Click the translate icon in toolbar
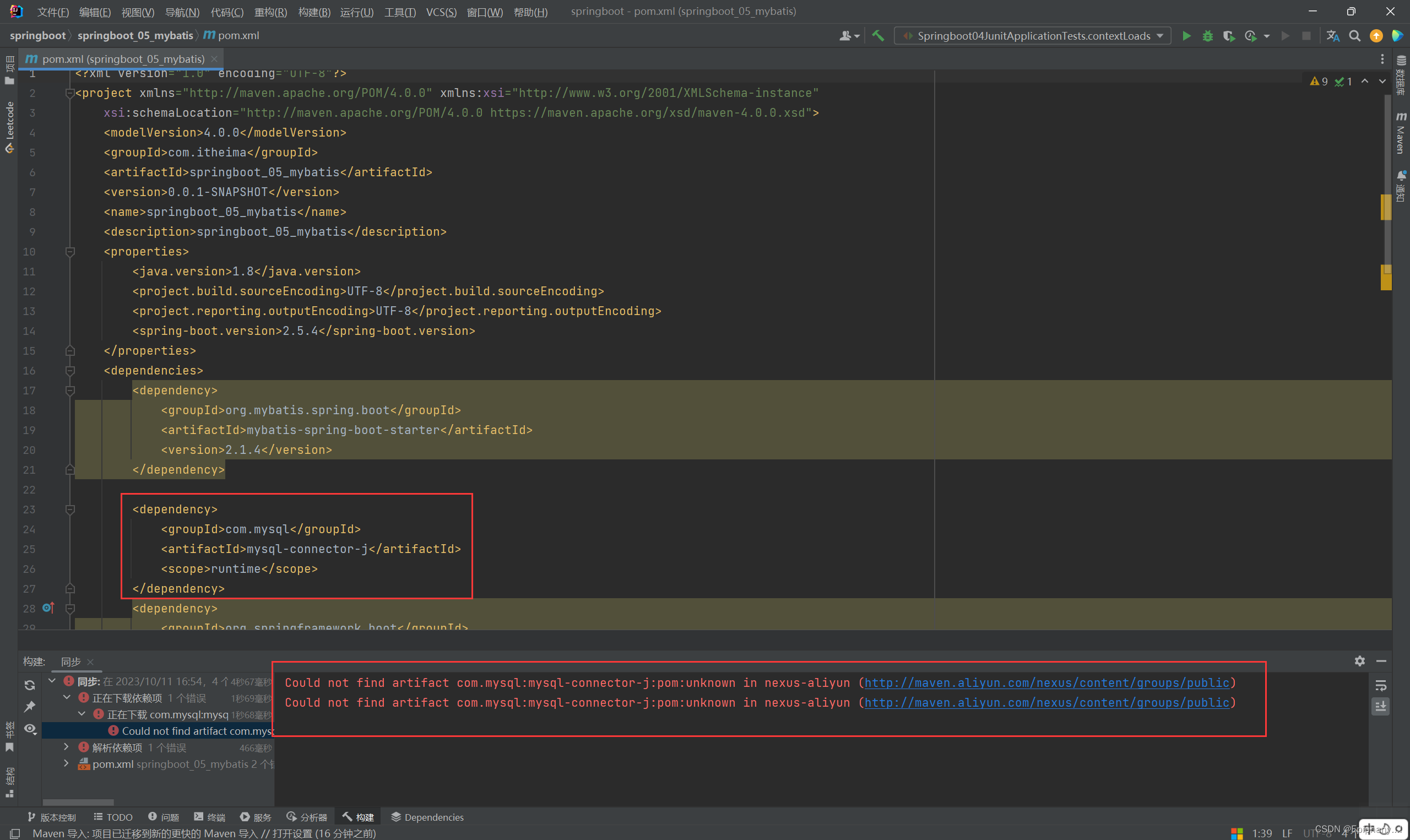The image size is (1410, 840). click(1332, 36)
